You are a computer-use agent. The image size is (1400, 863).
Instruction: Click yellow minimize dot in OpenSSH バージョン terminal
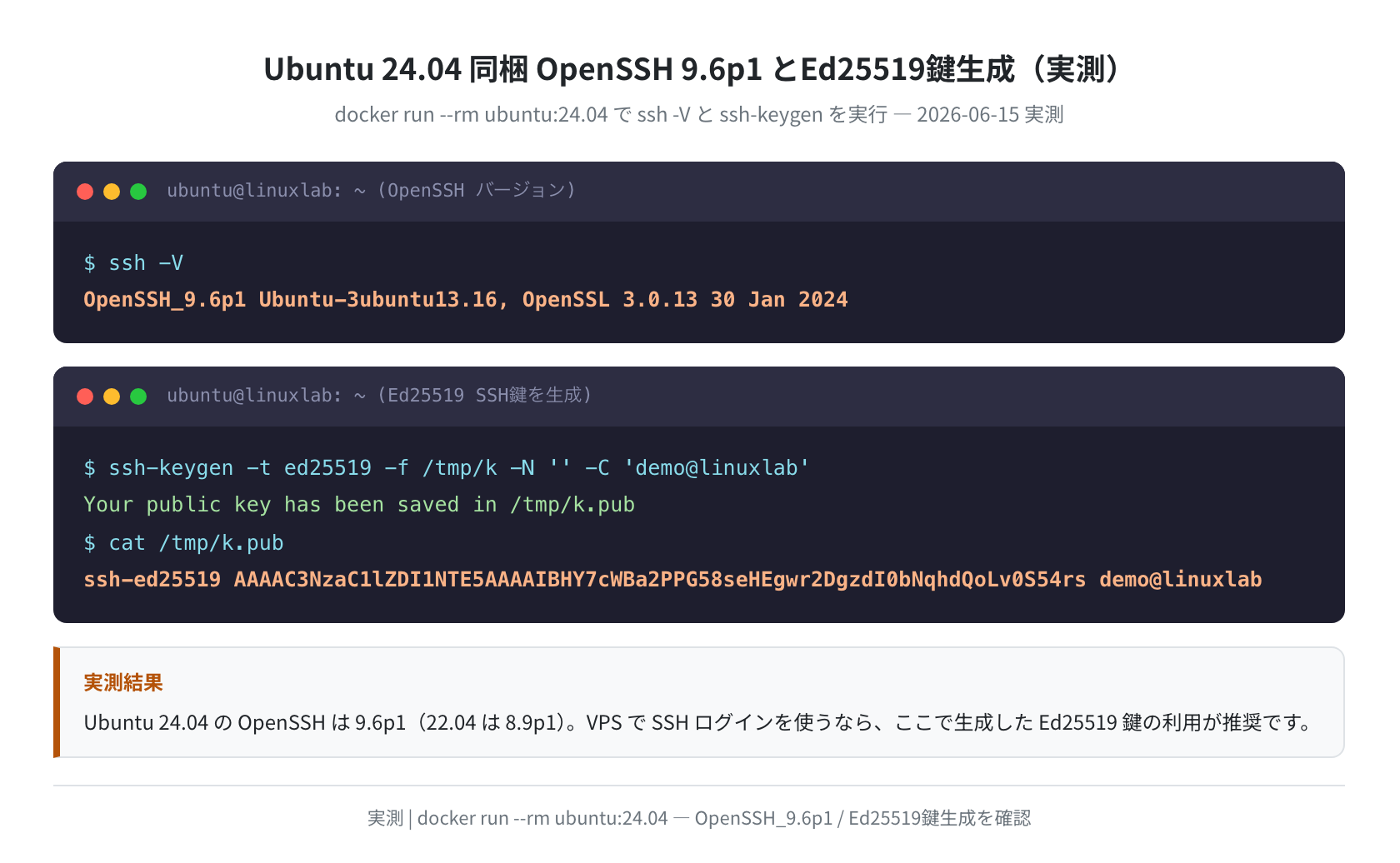pyautogui.click(x=112, y=192)
